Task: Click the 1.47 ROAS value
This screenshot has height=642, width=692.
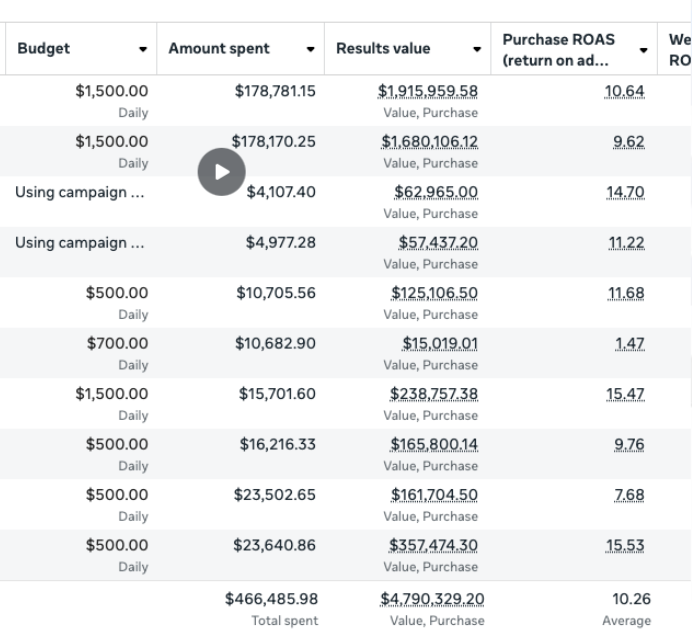Action: (x=630, y=343)
